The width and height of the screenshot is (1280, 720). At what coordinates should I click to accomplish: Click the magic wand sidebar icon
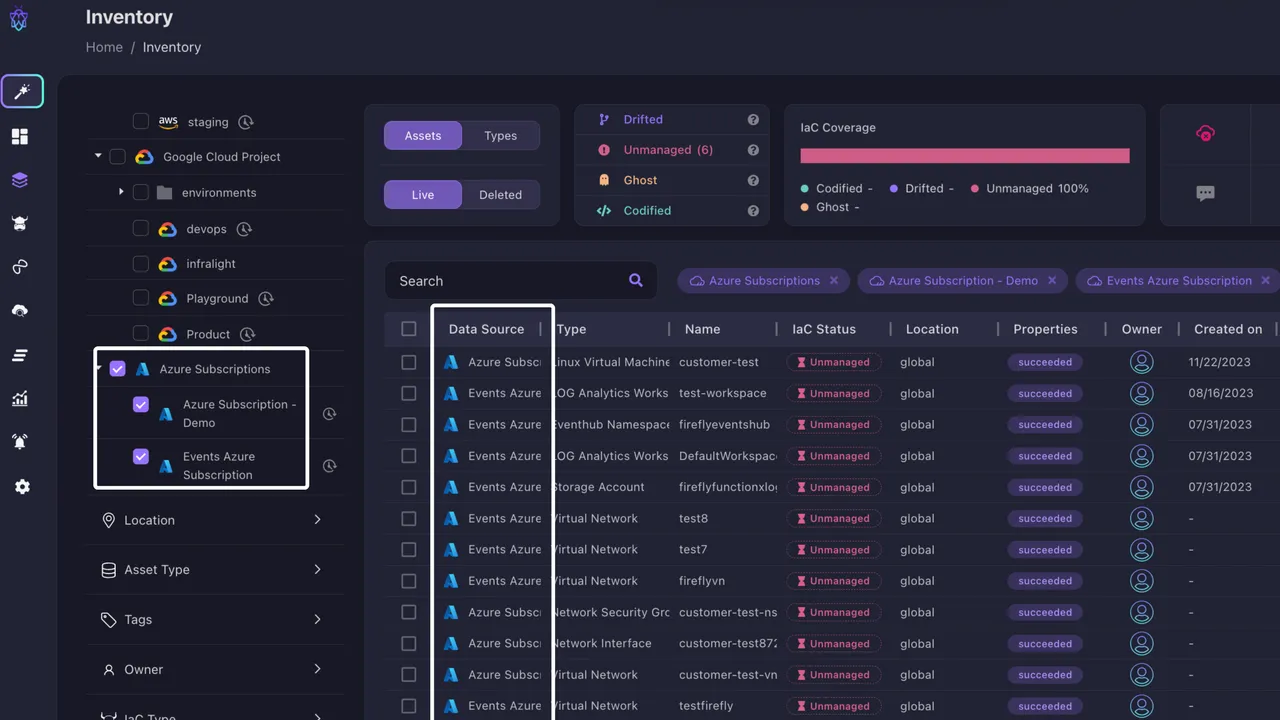(22, 92)
